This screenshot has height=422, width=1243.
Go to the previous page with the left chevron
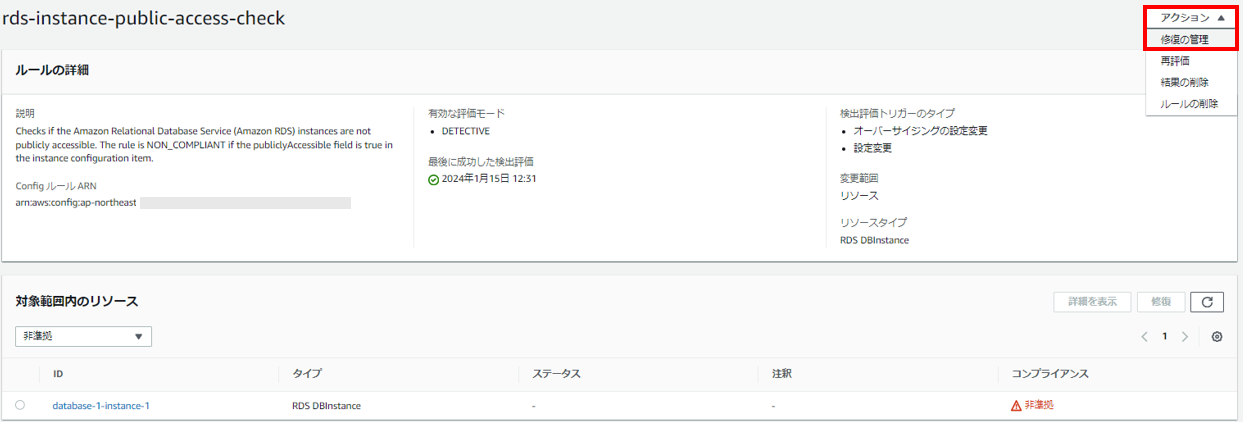[x=1145, y=337]
